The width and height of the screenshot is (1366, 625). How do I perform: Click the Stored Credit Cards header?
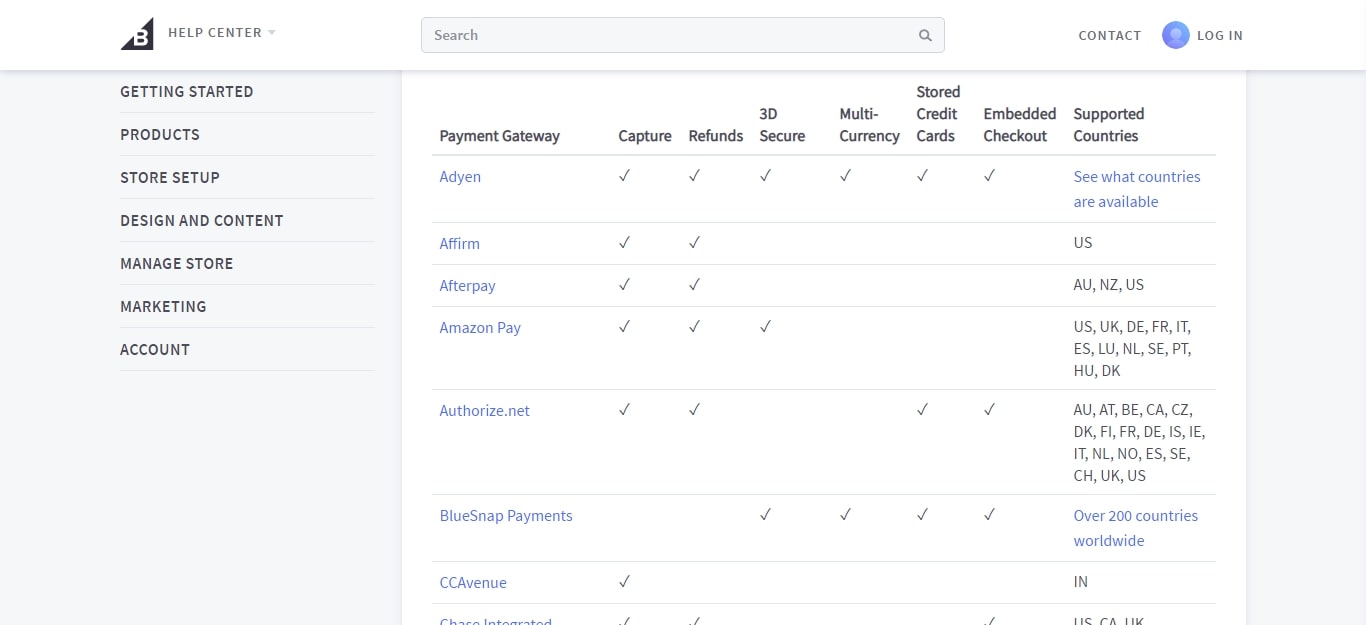(938, 114)
